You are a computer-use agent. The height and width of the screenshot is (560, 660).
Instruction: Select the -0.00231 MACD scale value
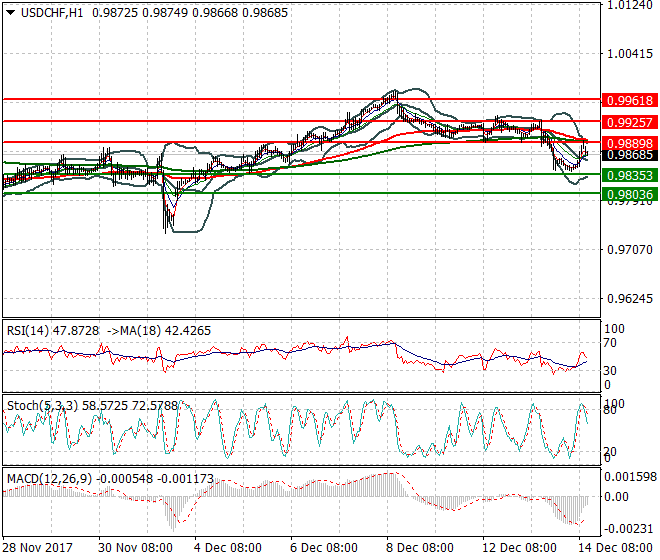[x=630, y=528]
